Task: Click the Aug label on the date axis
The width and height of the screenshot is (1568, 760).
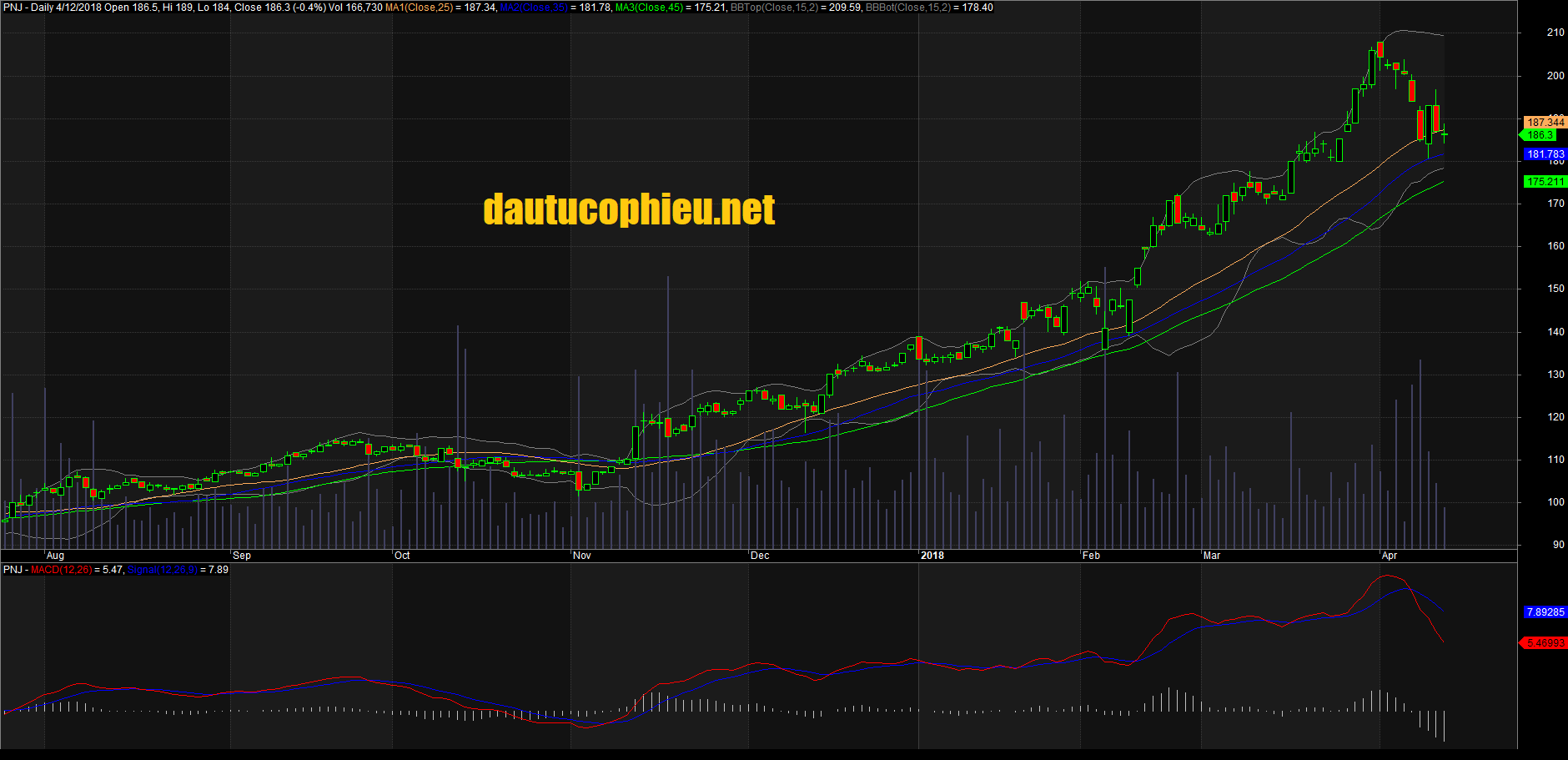Action: pos(56,555)
